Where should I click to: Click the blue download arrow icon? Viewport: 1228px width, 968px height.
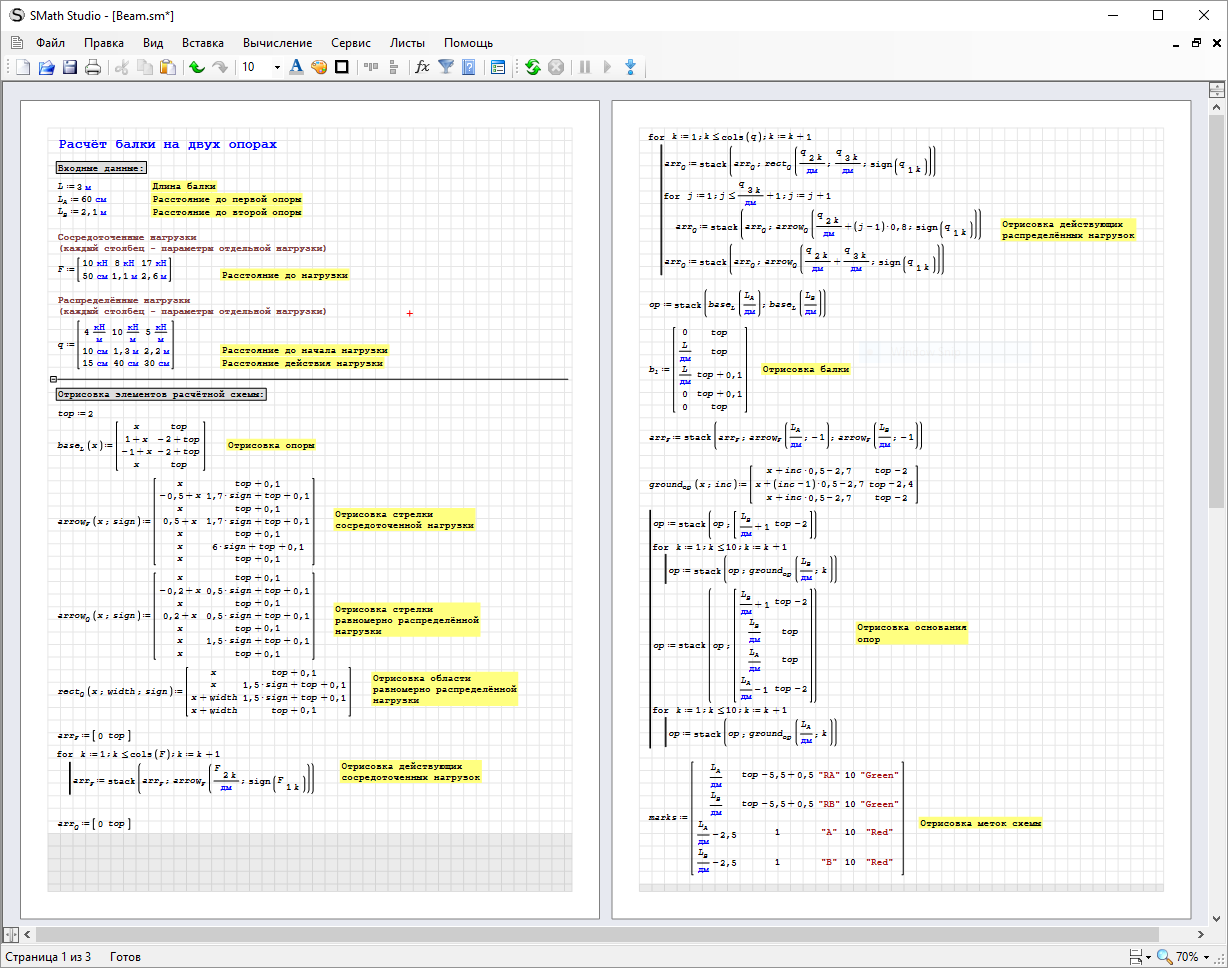(630, 67)
